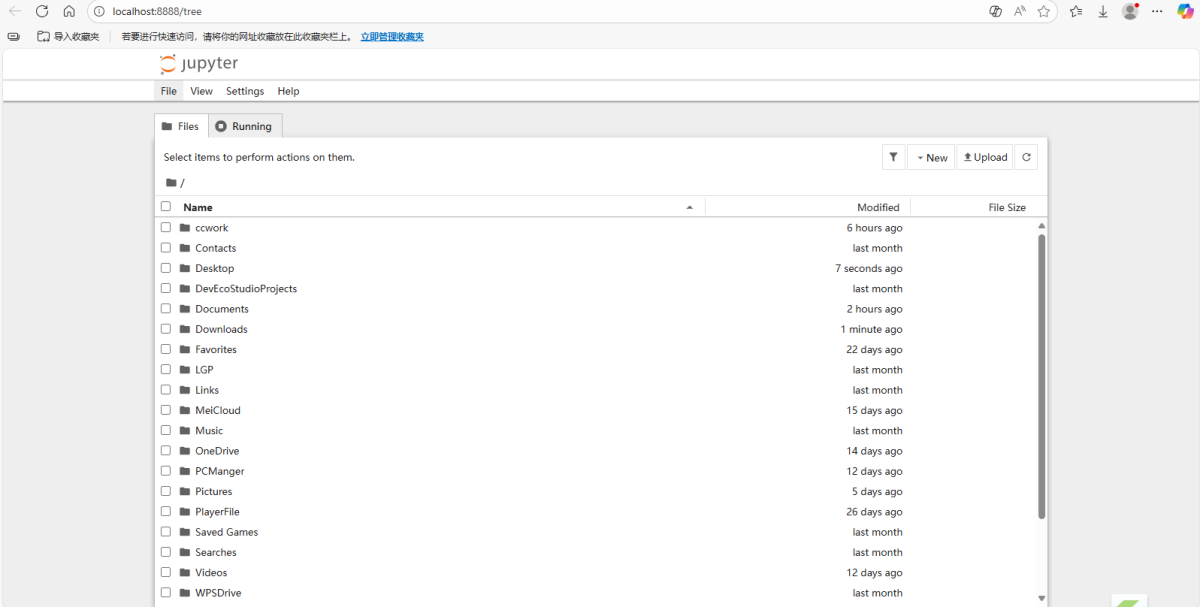Sort by the Modified column header
Image resolution: width=1200 pixels, height=607 pixels.
(x=878, y=207)
